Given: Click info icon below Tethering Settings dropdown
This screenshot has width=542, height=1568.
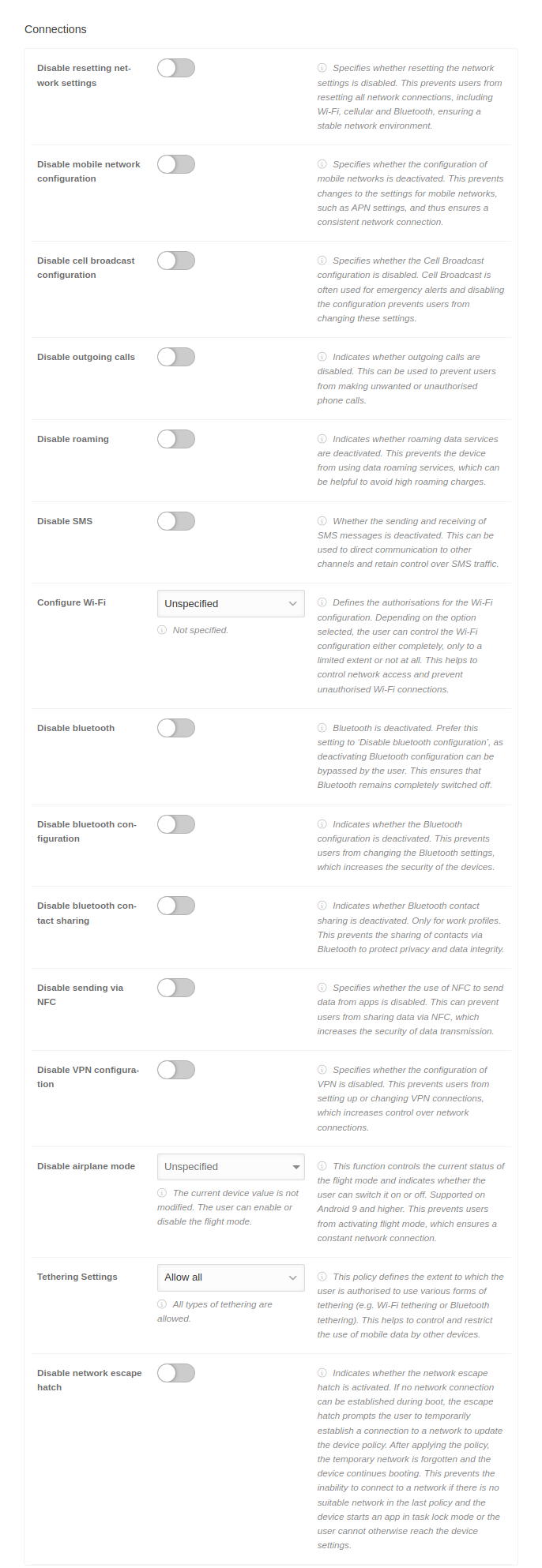Looking at the screenshot, I should coord(162,1304).
